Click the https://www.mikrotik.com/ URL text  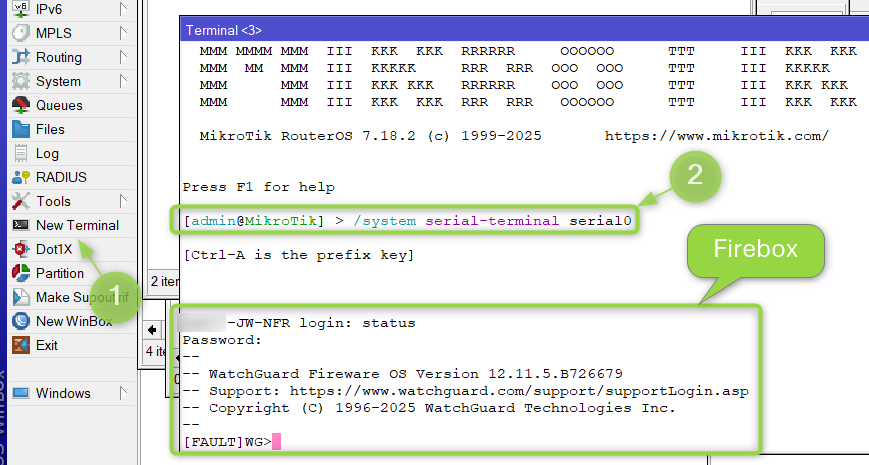tap(717, 136)
